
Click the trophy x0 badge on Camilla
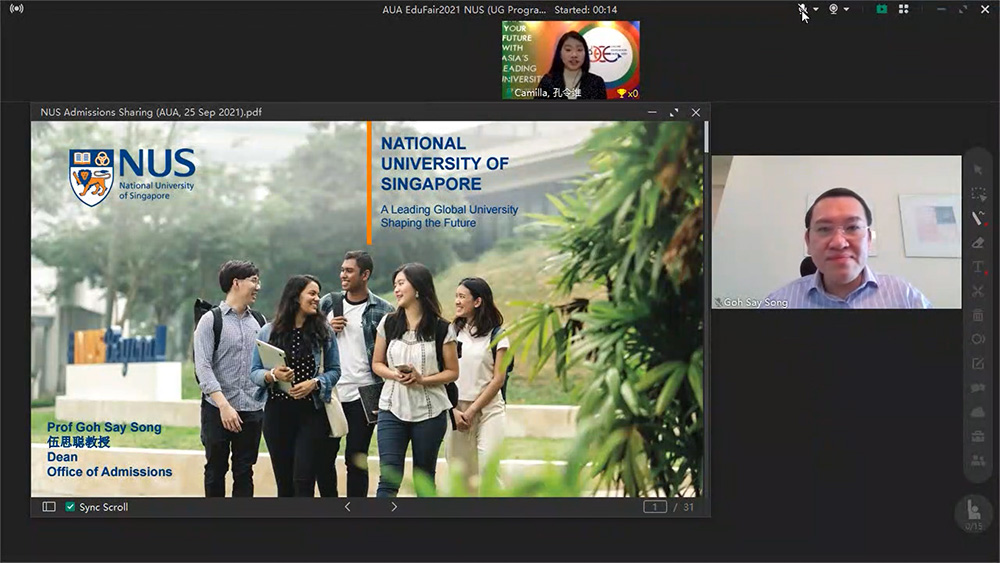click(627, 93)
